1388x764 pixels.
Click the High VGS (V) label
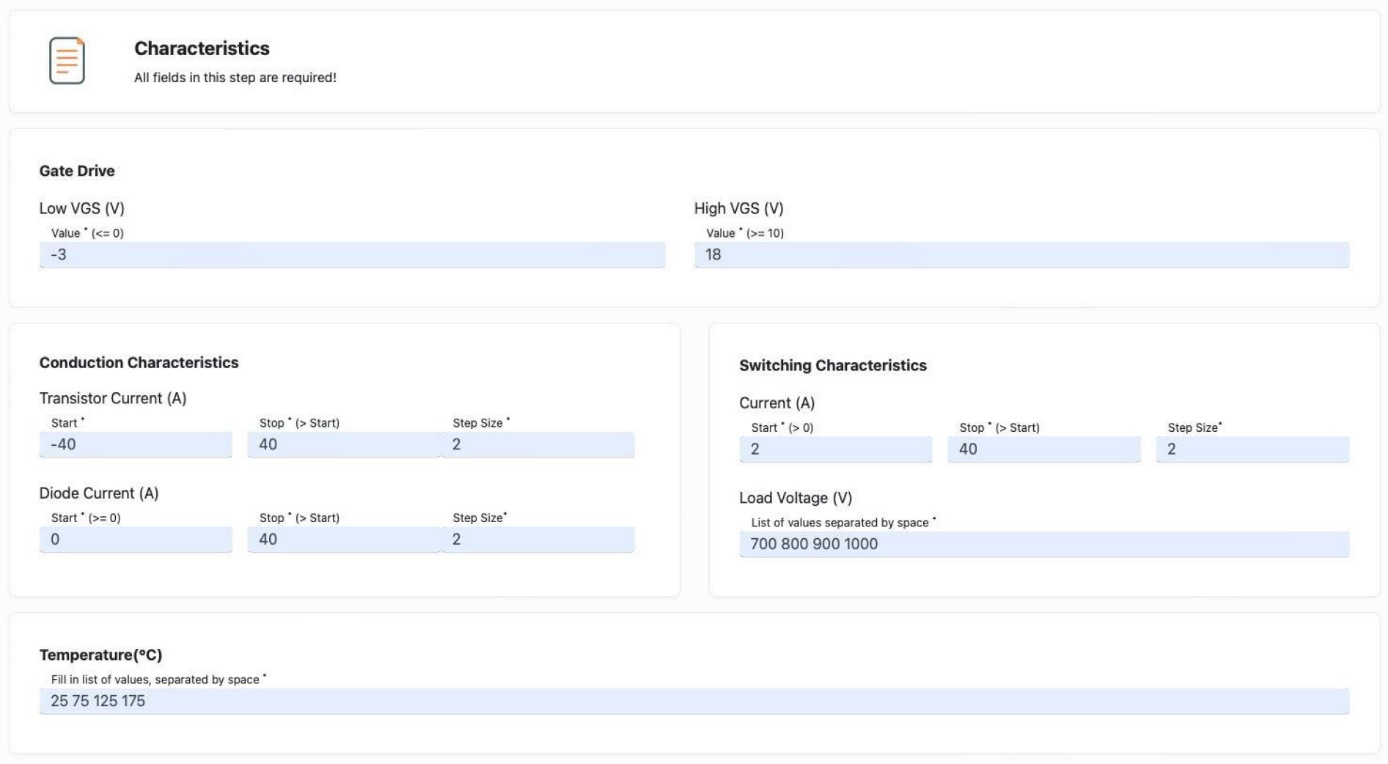click(739, 209)
